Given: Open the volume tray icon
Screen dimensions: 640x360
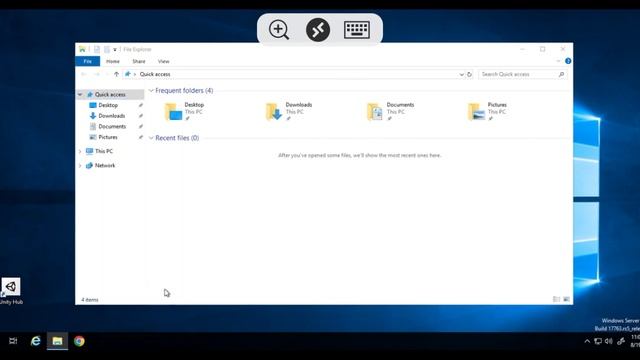Looking at the screenshot, I should [609, 341].
